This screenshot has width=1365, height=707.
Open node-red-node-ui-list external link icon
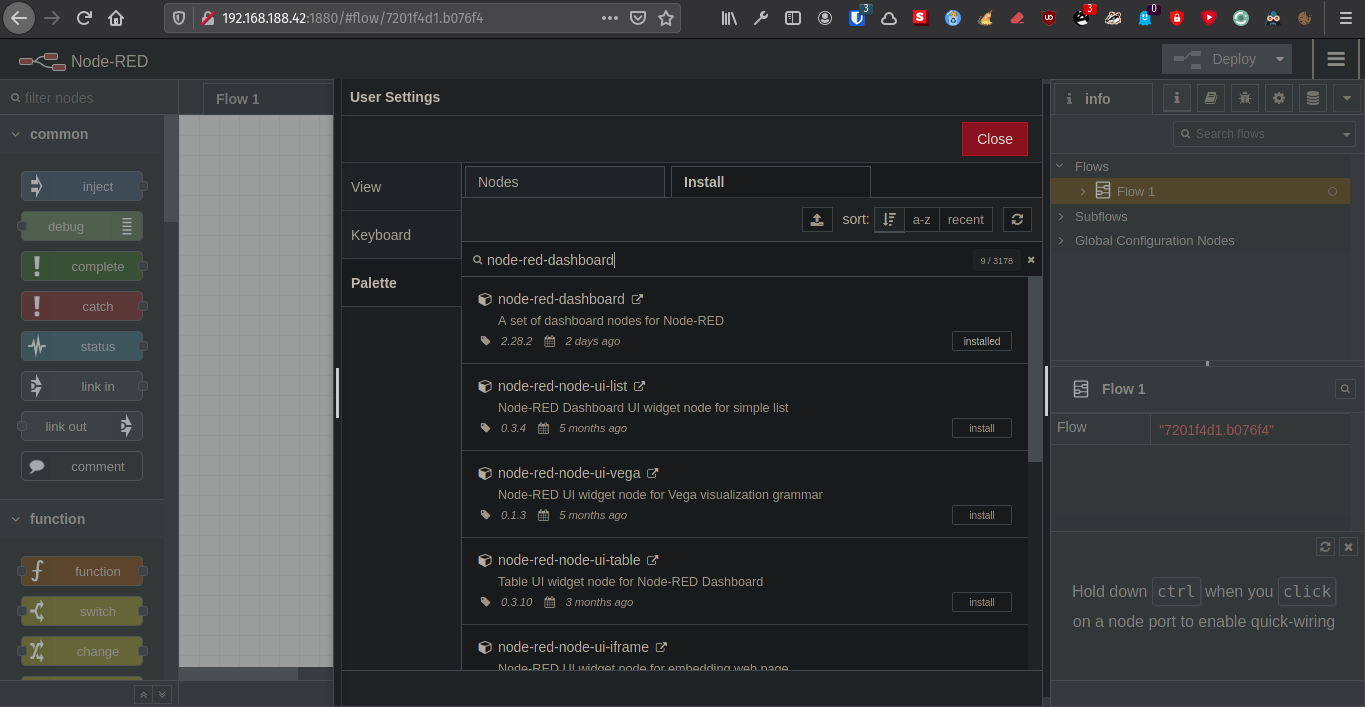(x=640, y=386)
